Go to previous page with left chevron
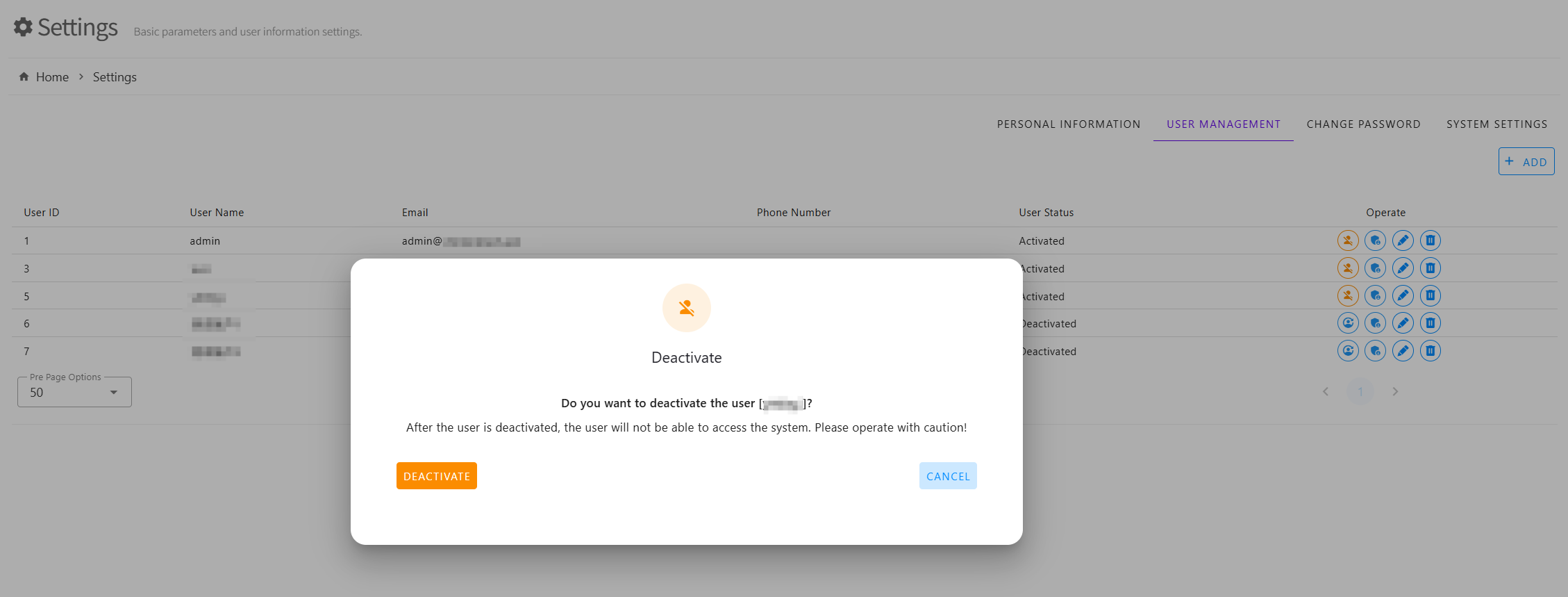Screen dimensions: 1568x597 (1326, 392)
